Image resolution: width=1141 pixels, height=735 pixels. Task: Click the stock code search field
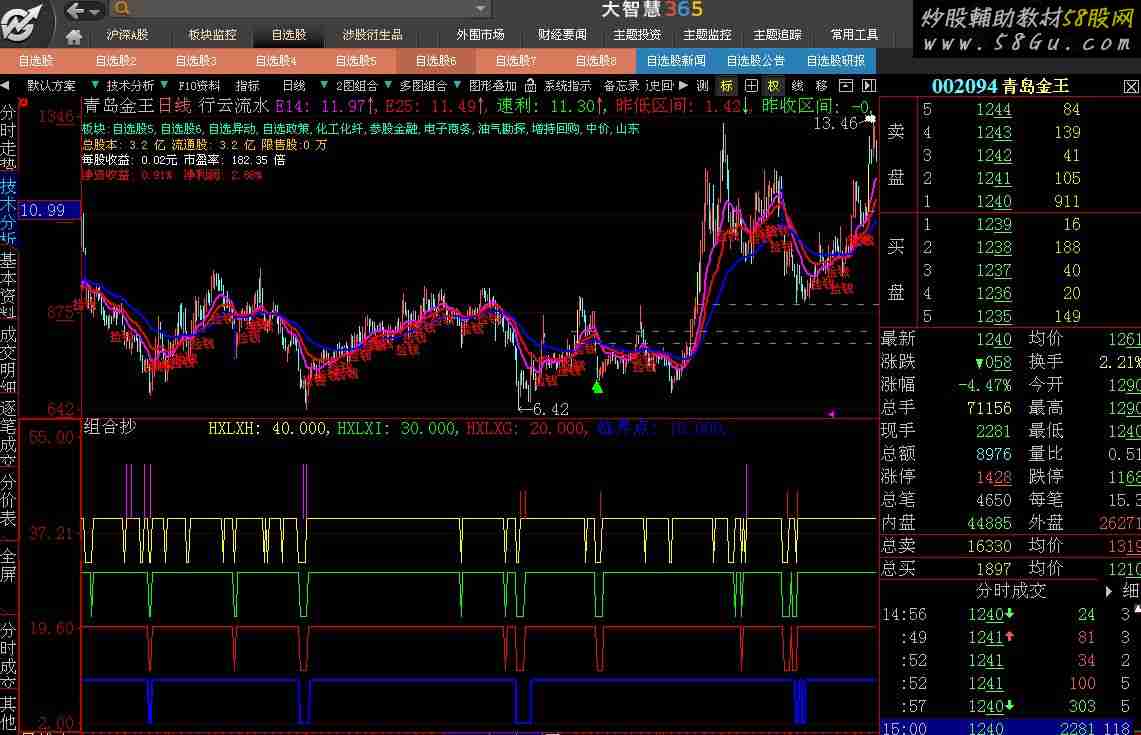[x=301, y=9]
